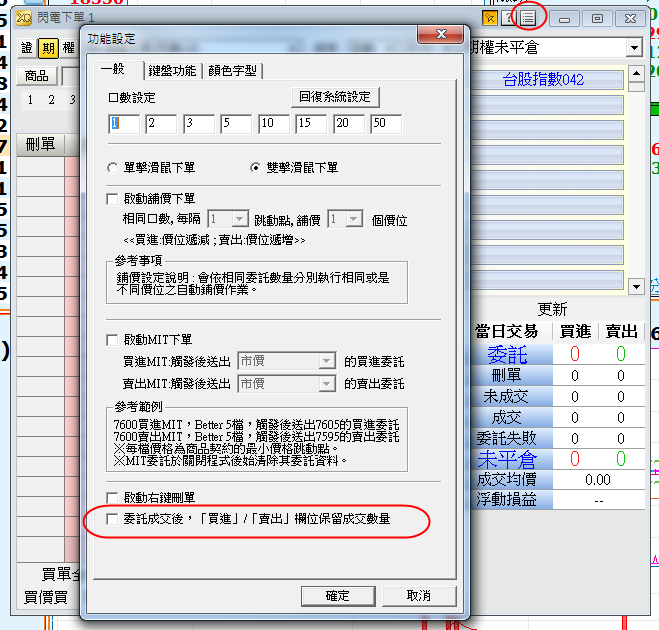The width and height of the screenshot is (659, 630).
Task: Click the quantity field containing 50
Action: point(384,124)
